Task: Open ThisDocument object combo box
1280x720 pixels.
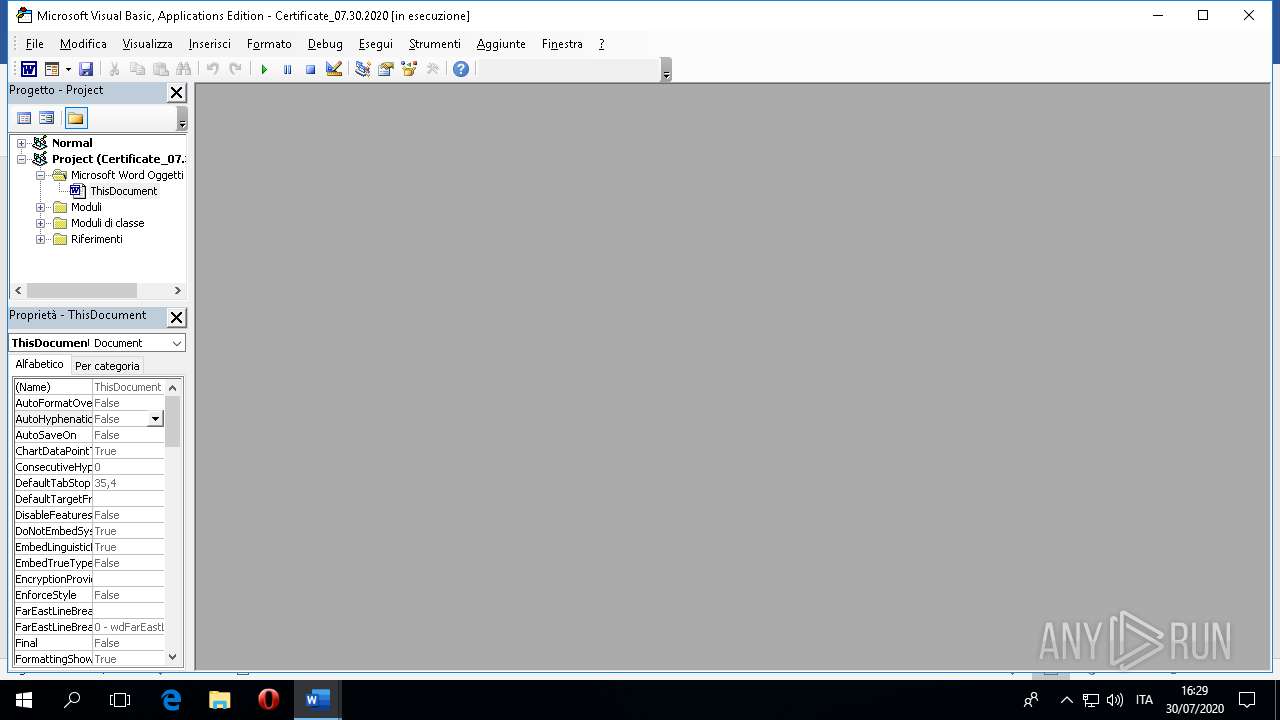Action: coord(97,343)
